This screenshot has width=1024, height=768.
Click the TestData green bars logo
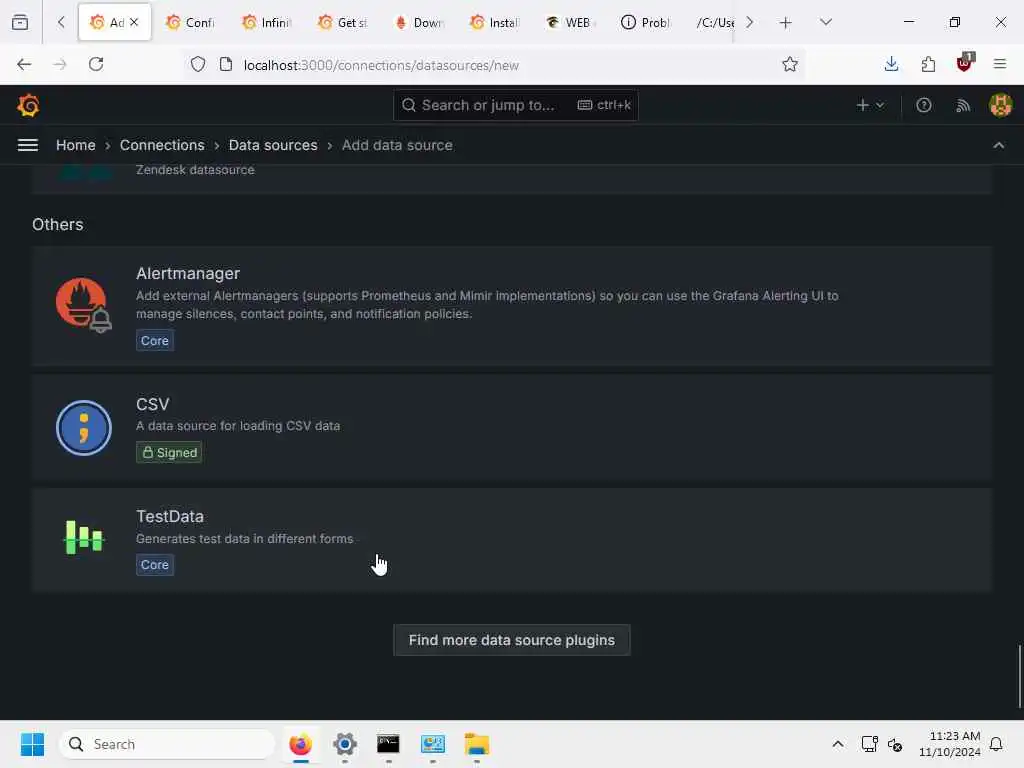[x=84, y=537]
